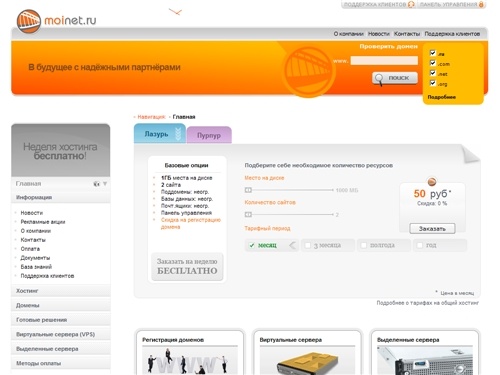Toggle the .org domain checkbox

(x=433, y=83)
